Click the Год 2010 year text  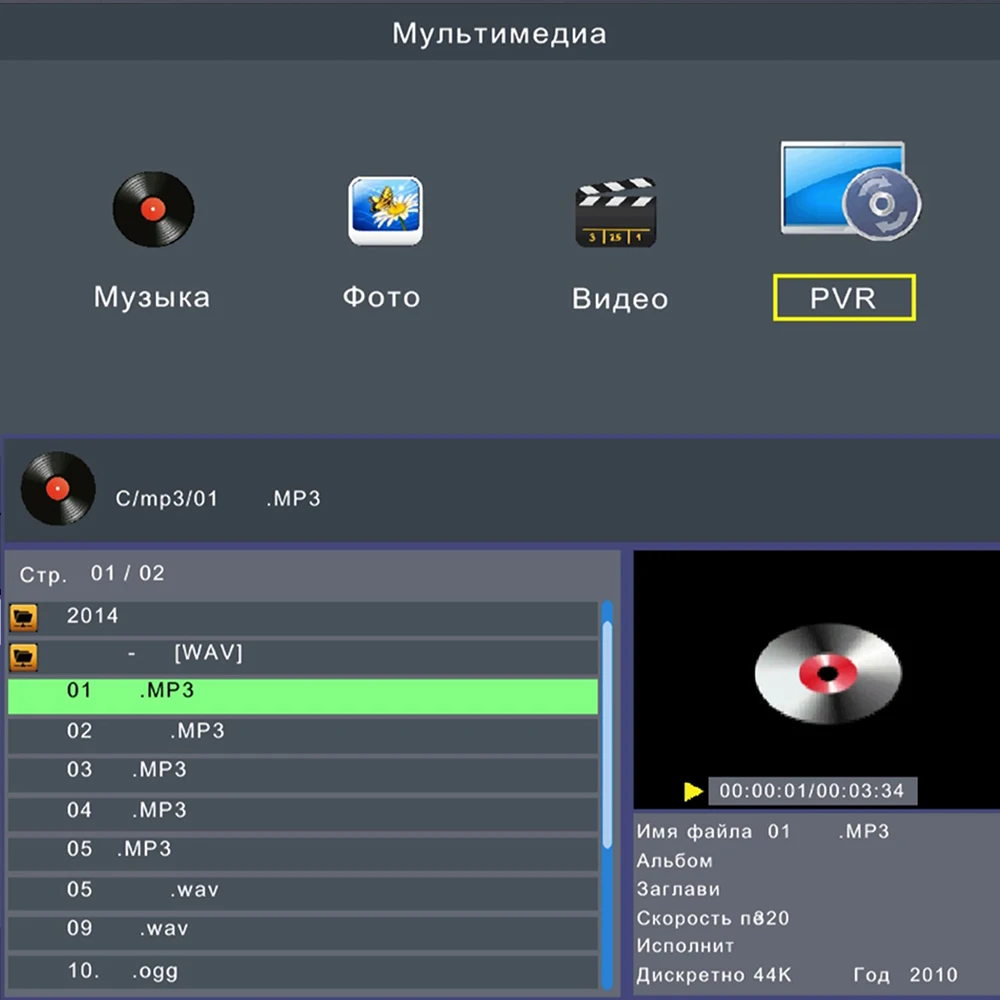coord(906,974)
